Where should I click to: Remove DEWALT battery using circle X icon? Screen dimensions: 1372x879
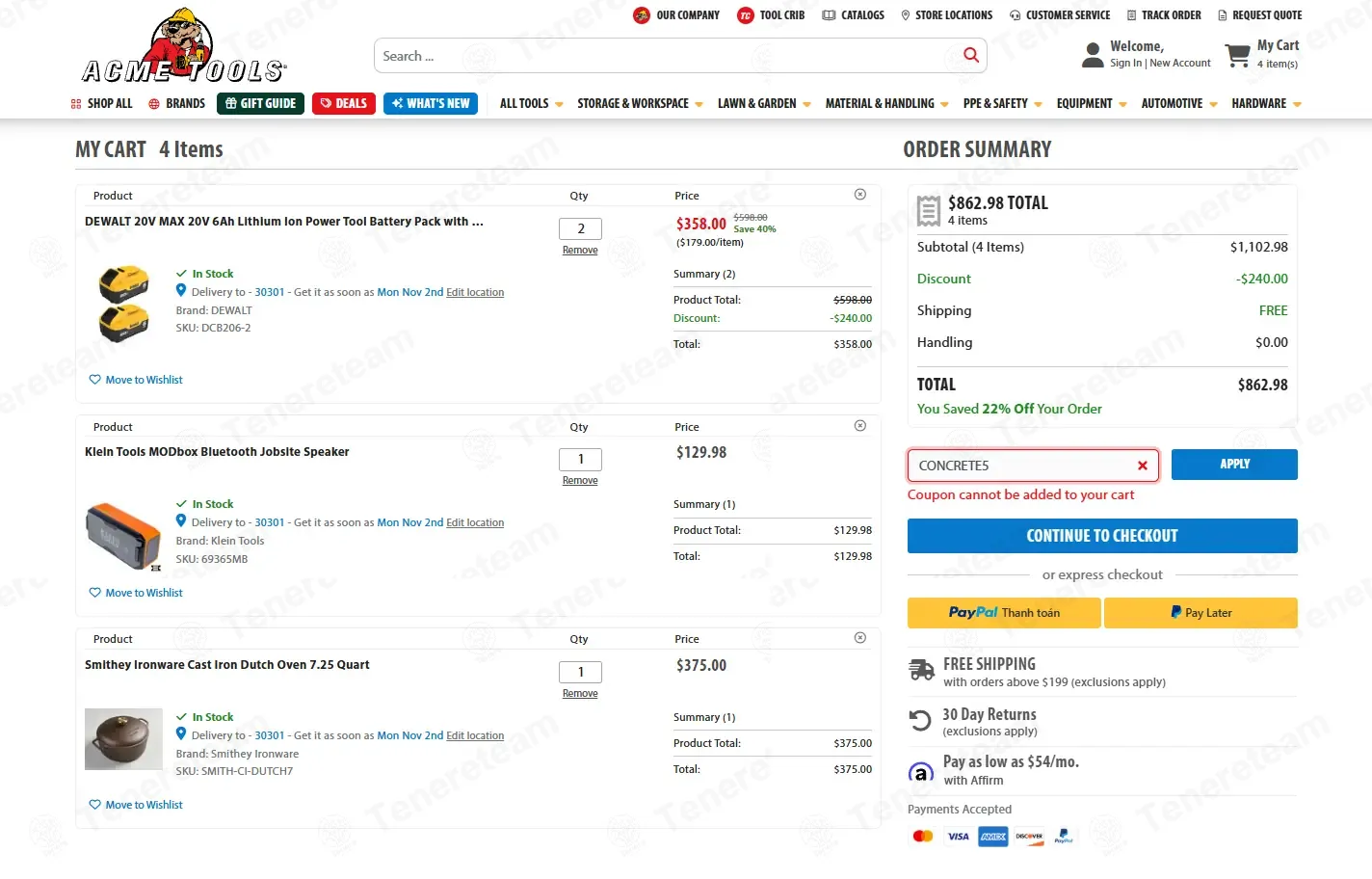(860, 195)
